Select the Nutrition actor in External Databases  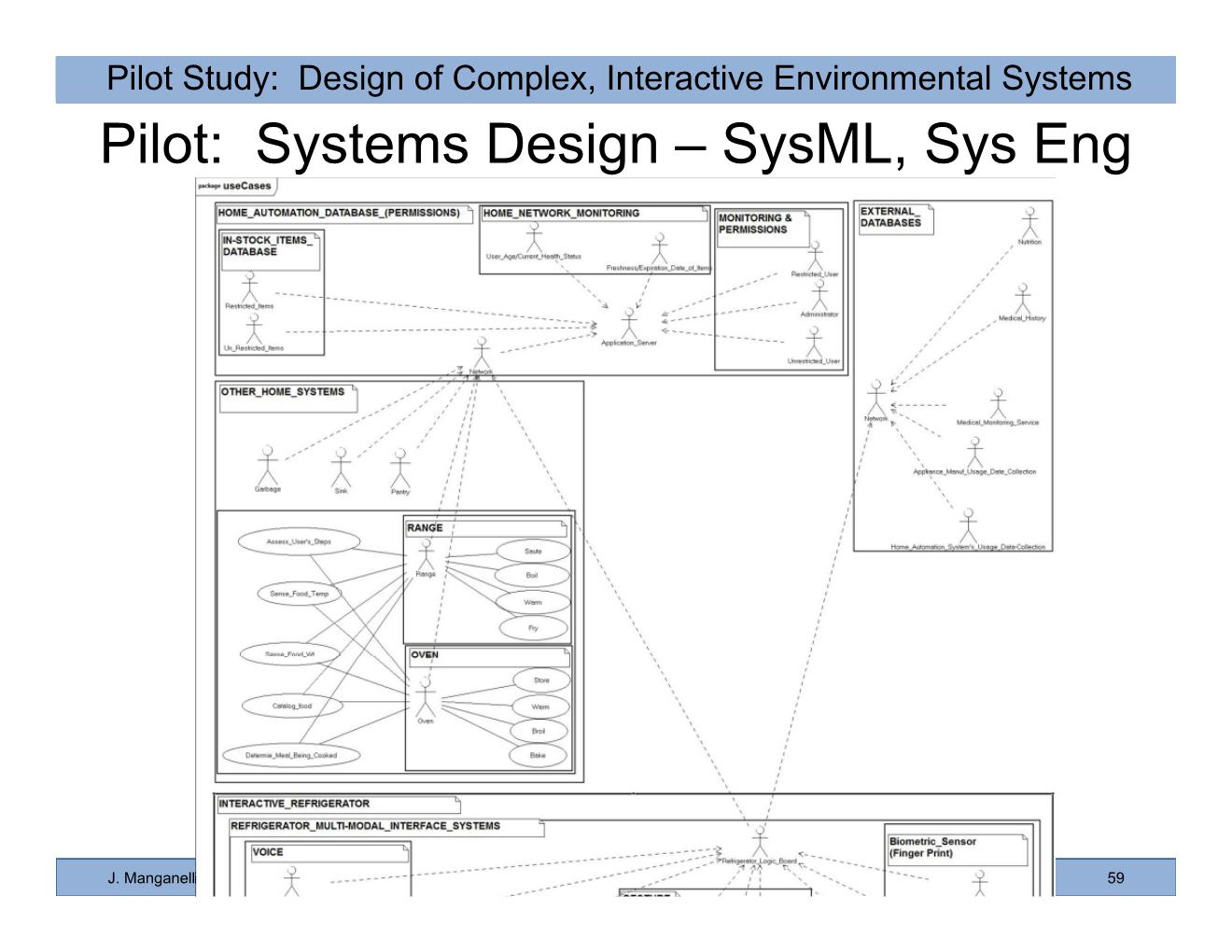[1029, 224]
